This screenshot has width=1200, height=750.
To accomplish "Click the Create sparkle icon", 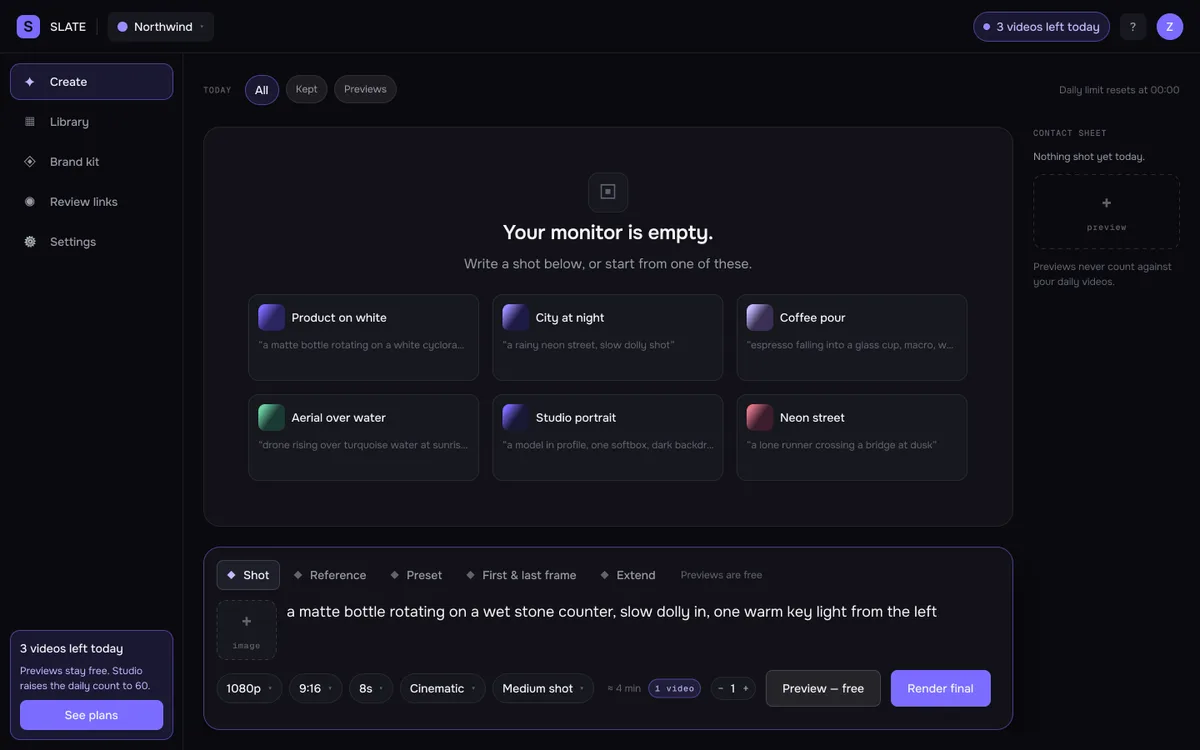I will click(x=30, y=82).
